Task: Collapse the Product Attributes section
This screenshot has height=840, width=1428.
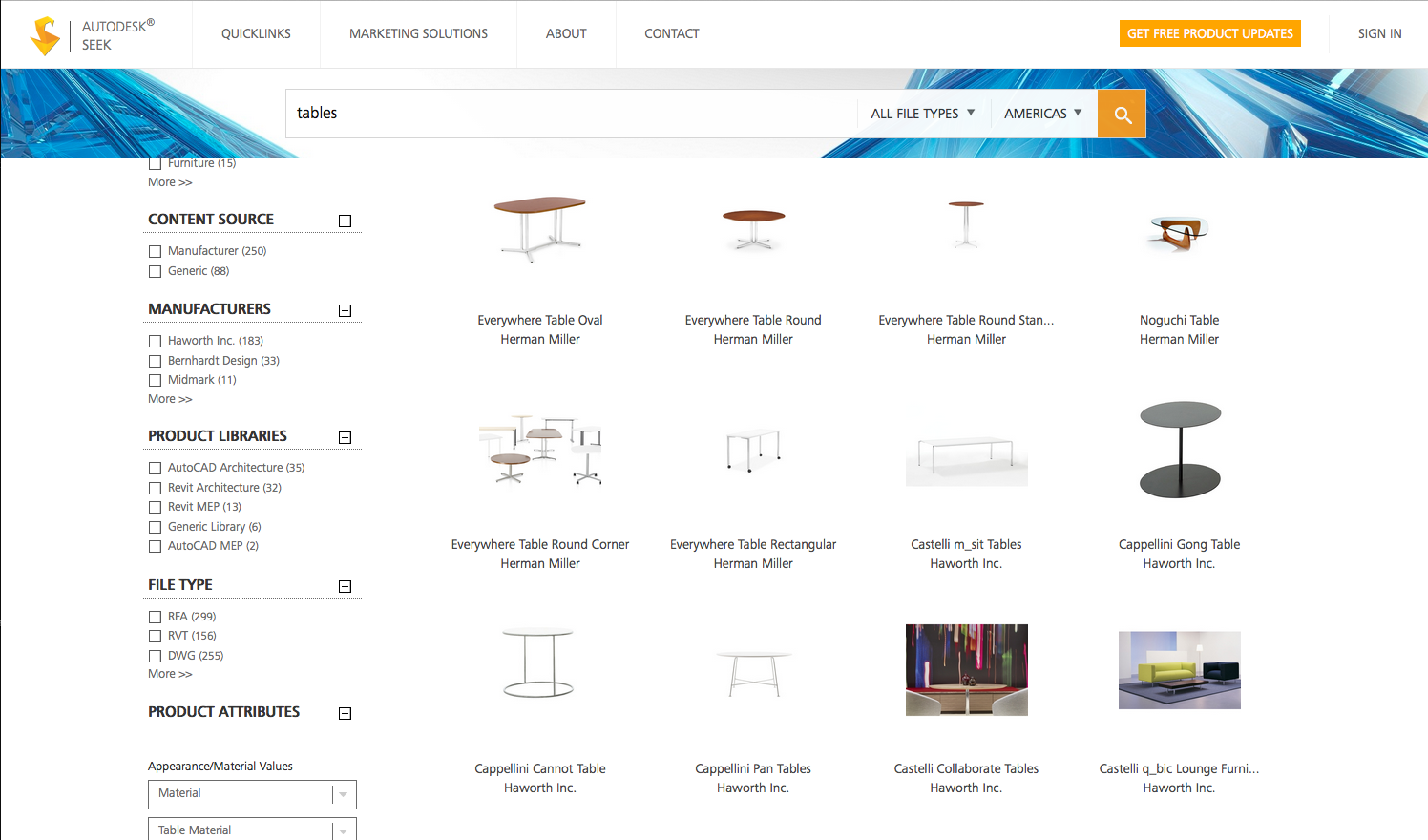Action: [x=345, y=712]
